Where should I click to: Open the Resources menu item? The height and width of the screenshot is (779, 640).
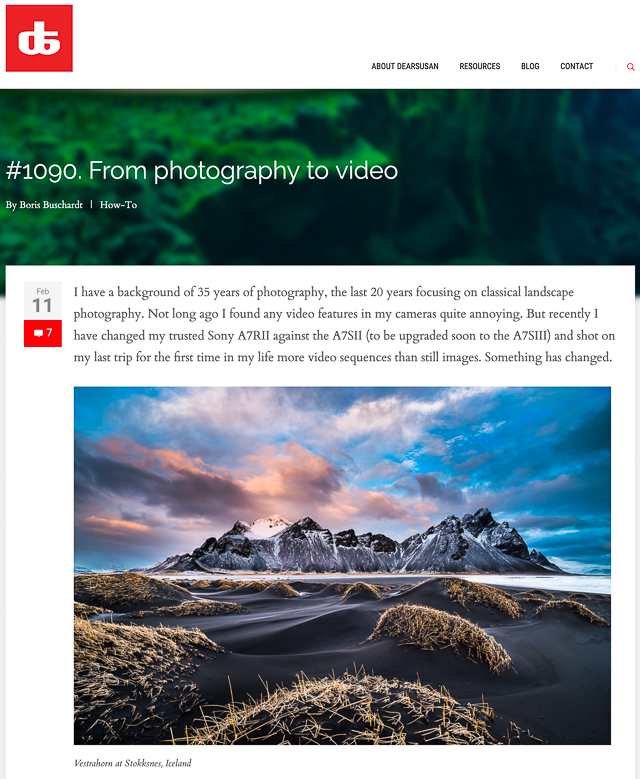[x=480, y=66]
